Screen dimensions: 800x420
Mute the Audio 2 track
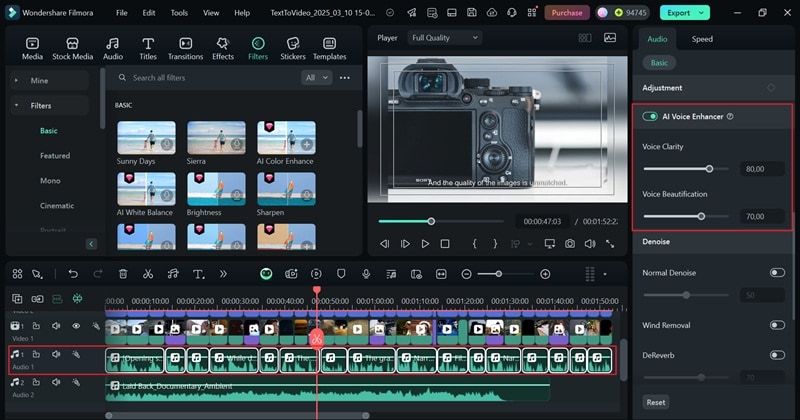pos(56,382)
